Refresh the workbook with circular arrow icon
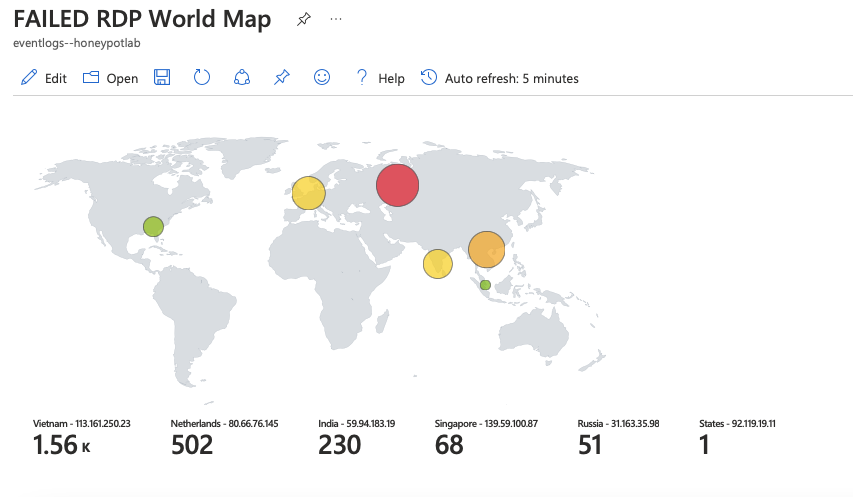 tap(202, 77)
